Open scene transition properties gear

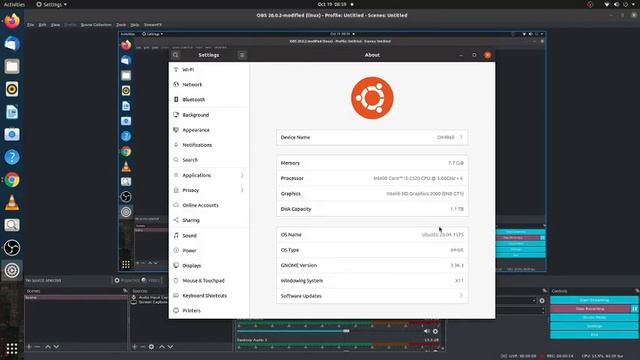click(542, 300)
